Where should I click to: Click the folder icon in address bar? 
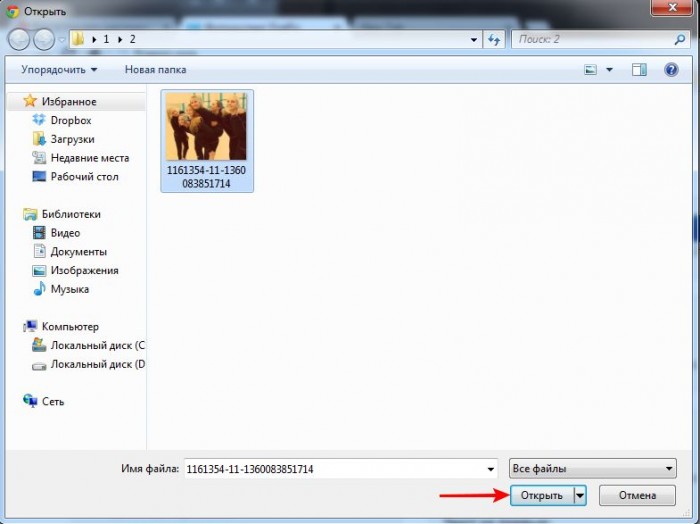pyautogui.click(x=78, y=39)
